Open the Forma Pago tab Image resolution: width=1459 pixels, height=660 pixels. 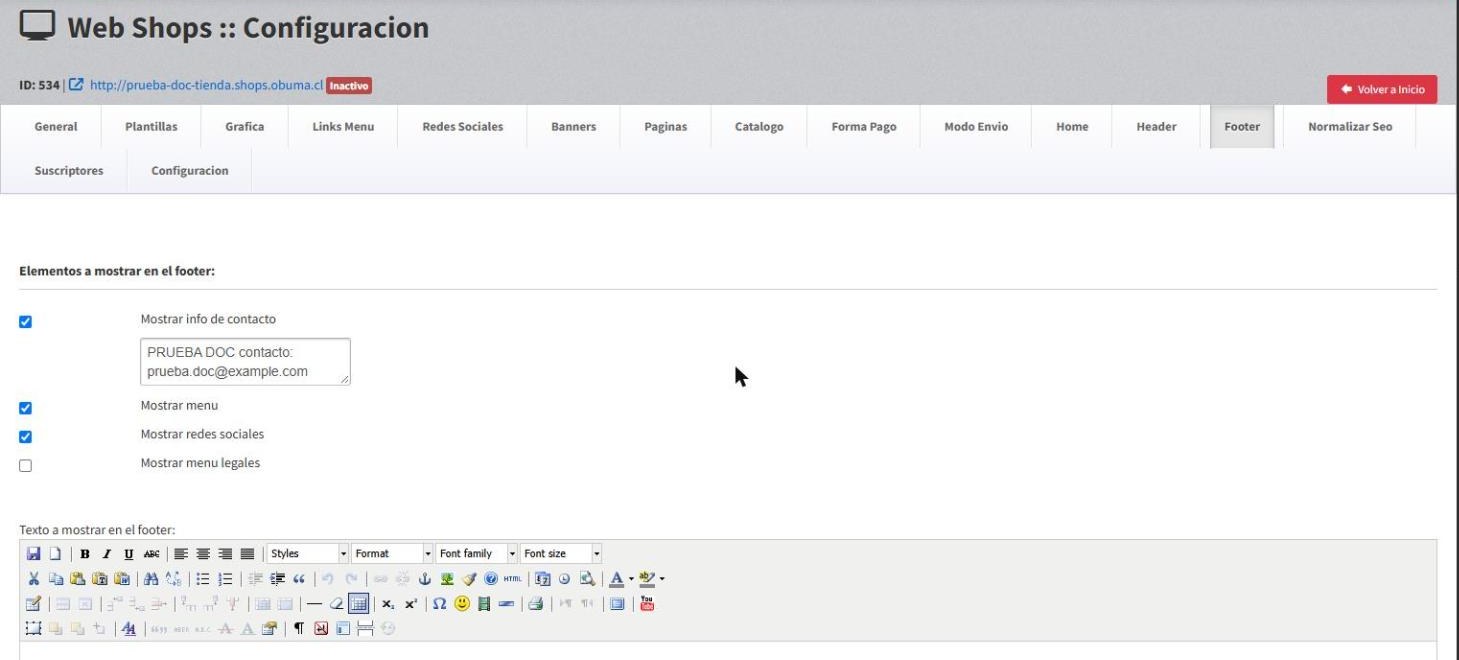(x=864, y=127)
